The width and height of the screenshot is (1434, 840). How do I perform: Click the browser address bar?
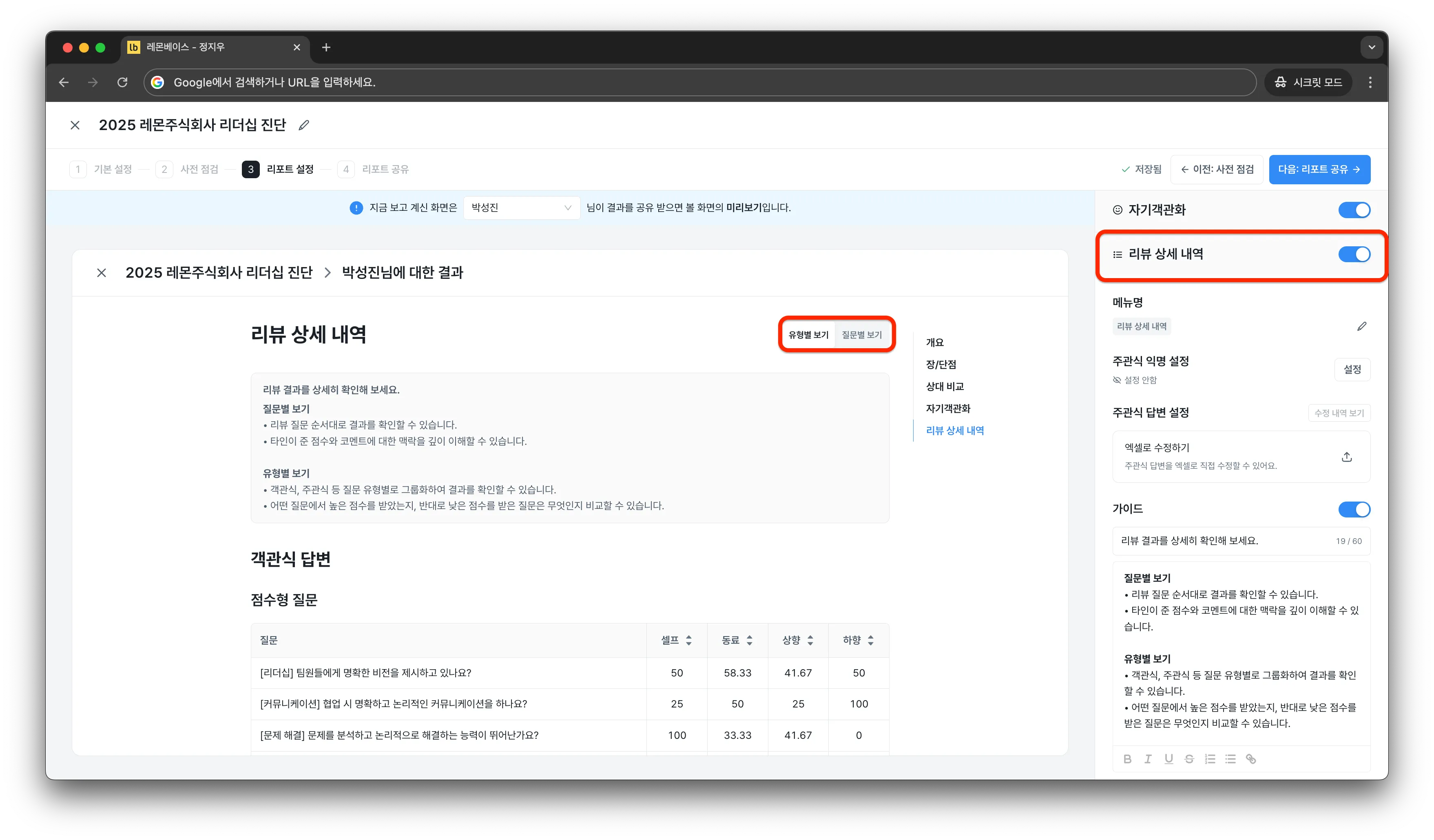point(700,82)
